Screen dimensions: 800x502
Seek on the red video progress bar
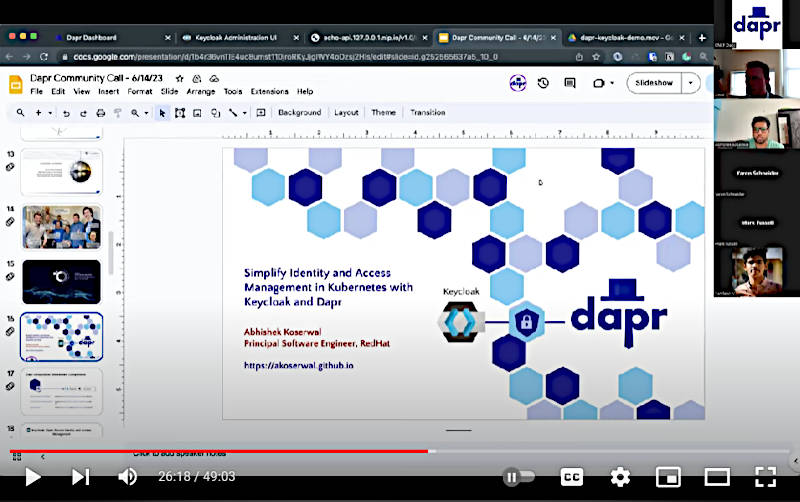[x=219, y=451]
